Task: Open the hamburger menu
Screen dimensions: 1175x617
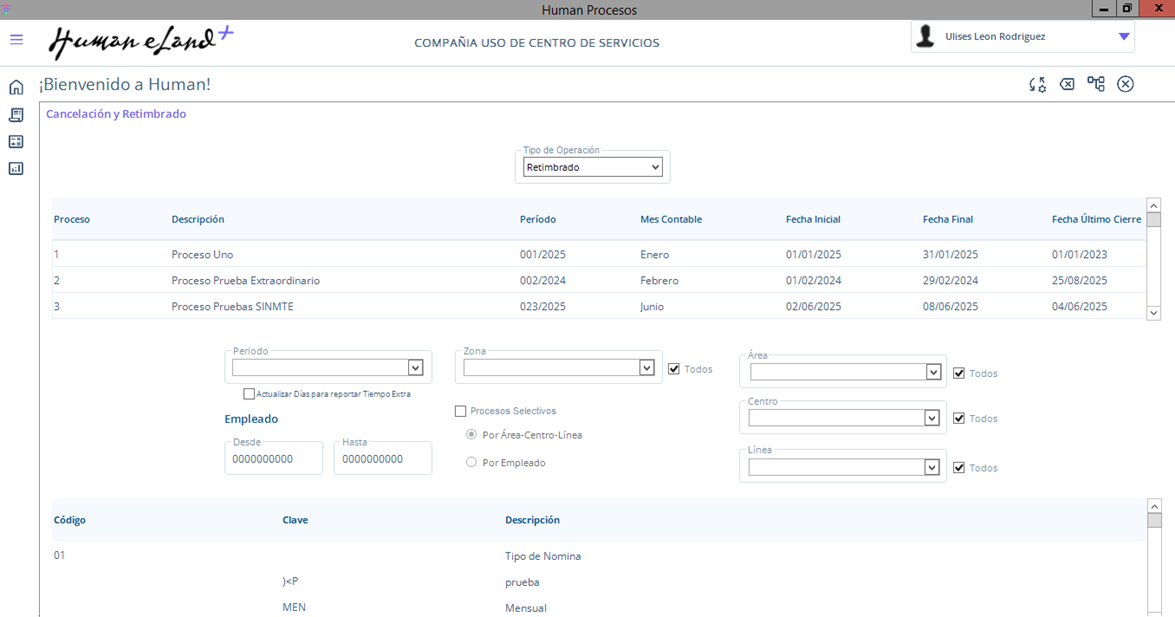Action: click(16, 40)
